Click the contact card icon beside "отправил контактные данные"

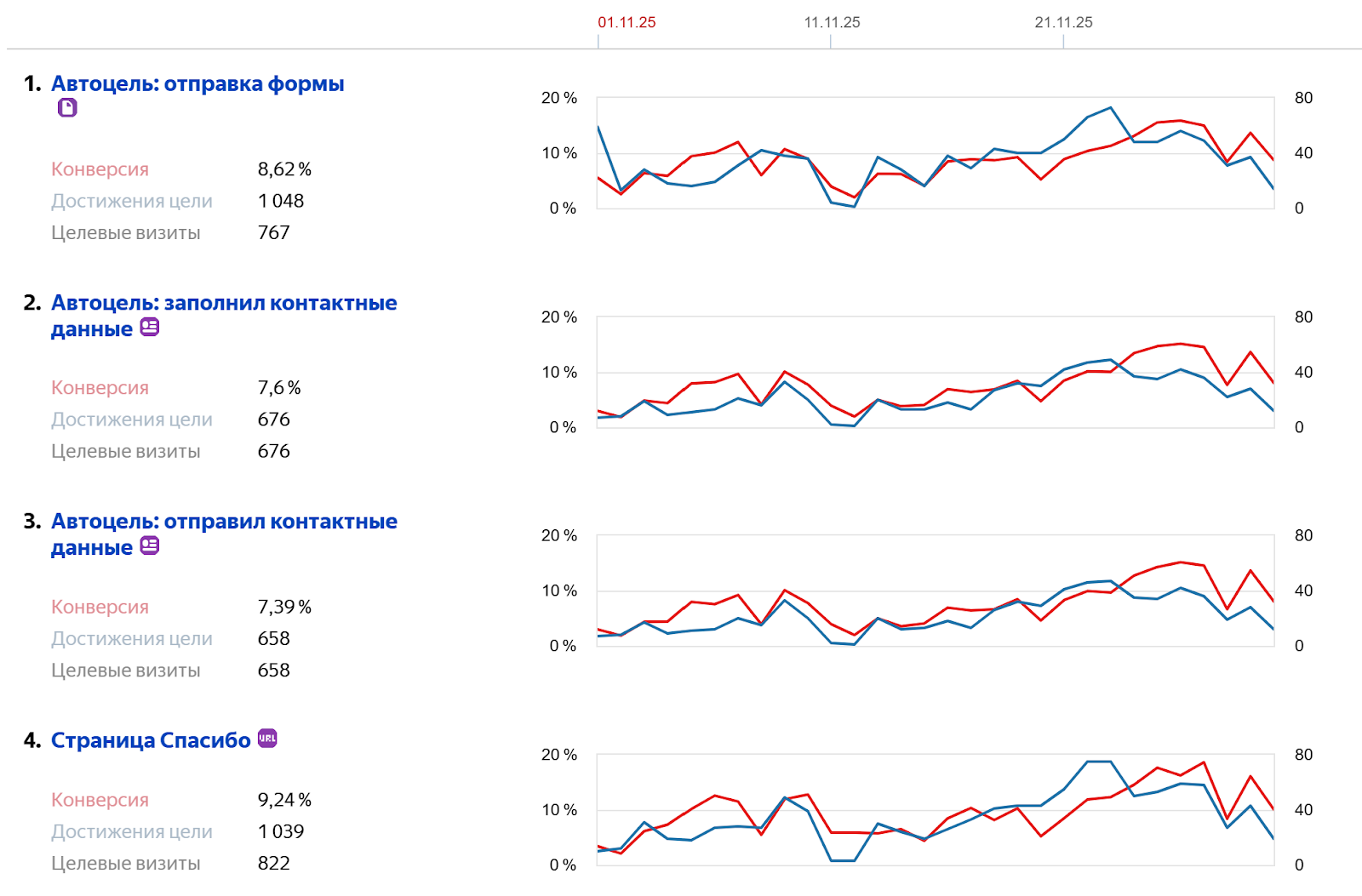(x=150, y=545)
